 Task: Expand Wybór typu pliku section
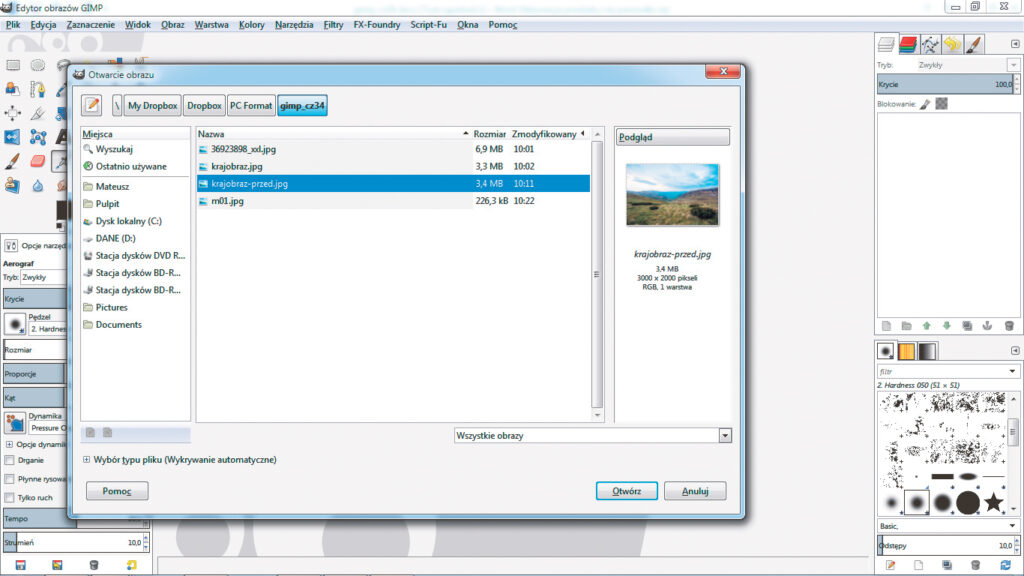[87, 460]
